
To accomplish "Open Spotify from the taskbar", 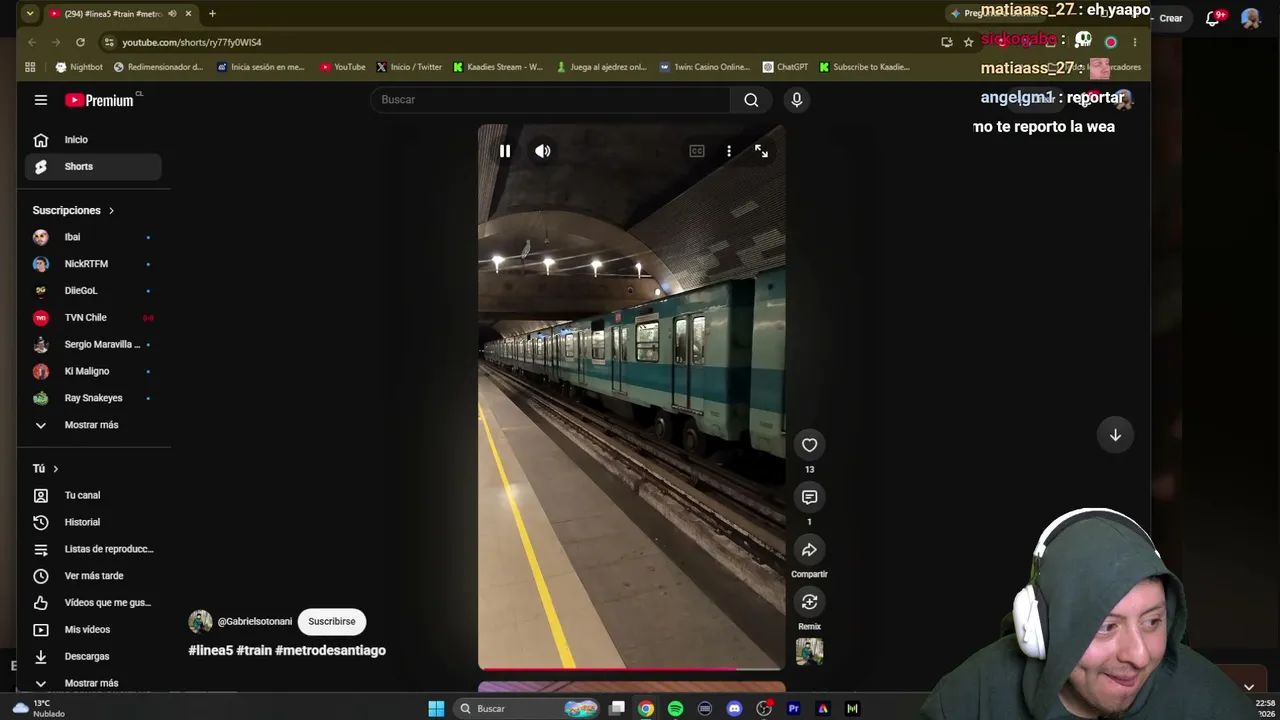I will click(x=676, y=709).
